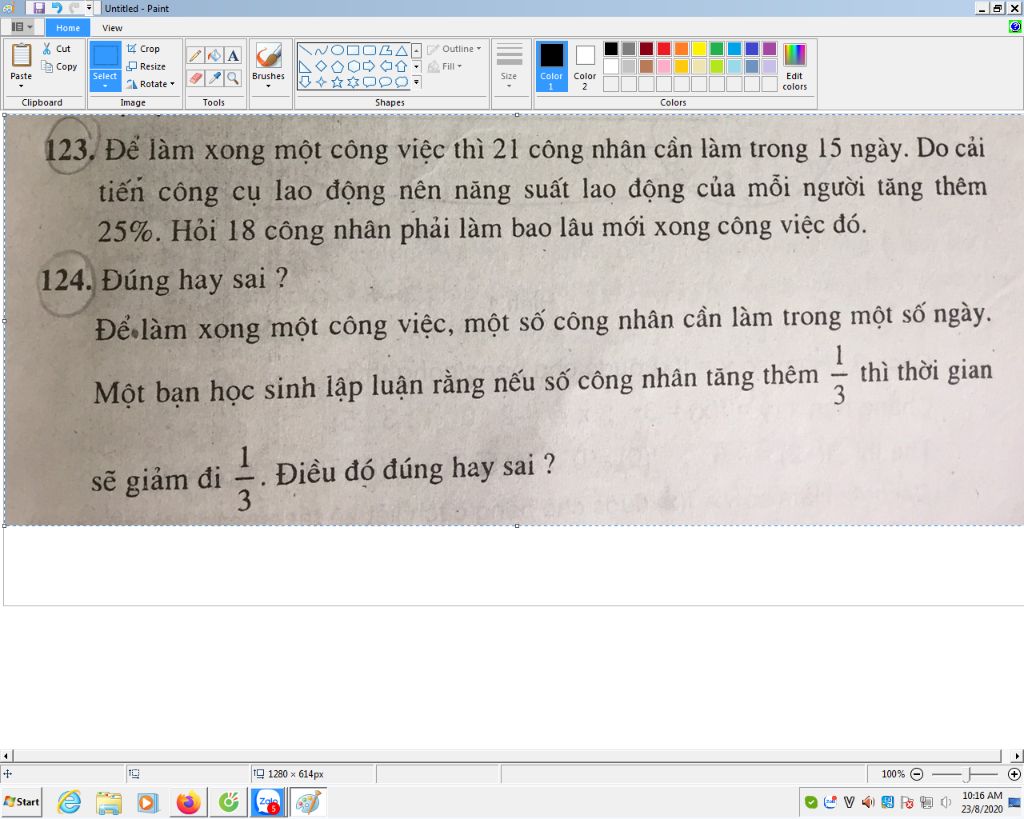Switch to the View ribbon tab
This screenshot has height=819, width=1024.
pos(112,27)
